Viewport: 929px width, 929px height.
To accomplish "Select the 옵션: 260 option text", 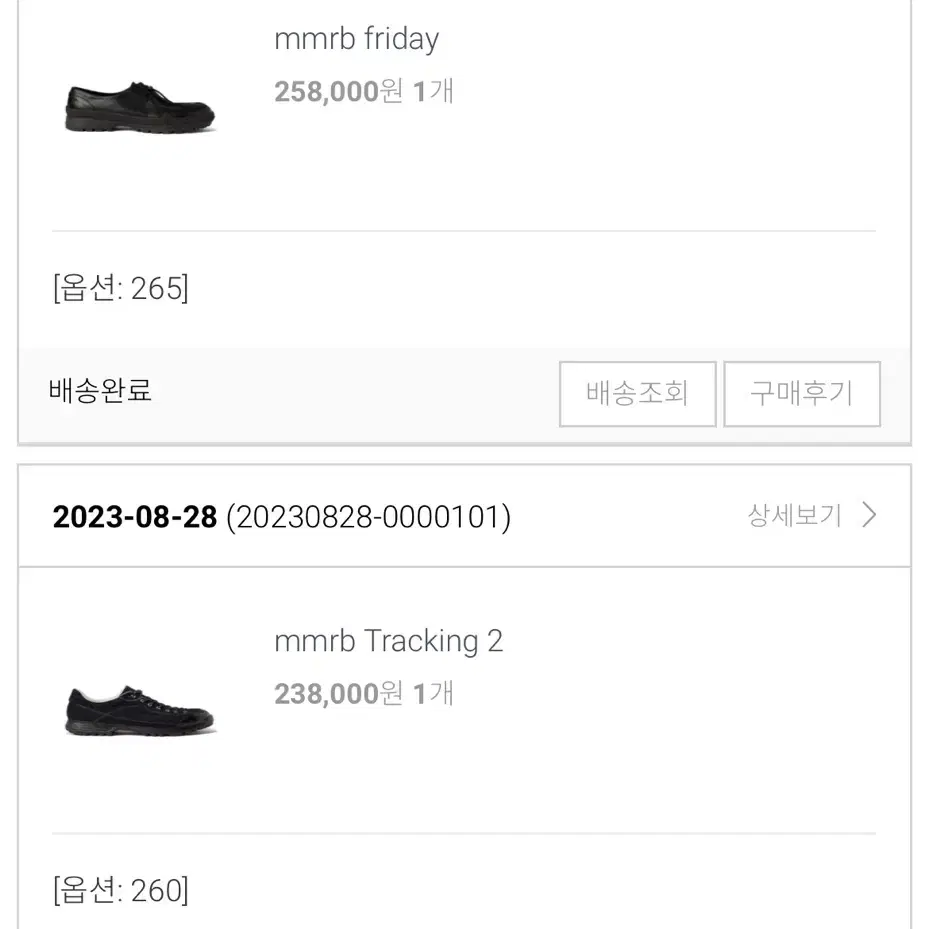I will pyautogui.click(x=121, y=890).
